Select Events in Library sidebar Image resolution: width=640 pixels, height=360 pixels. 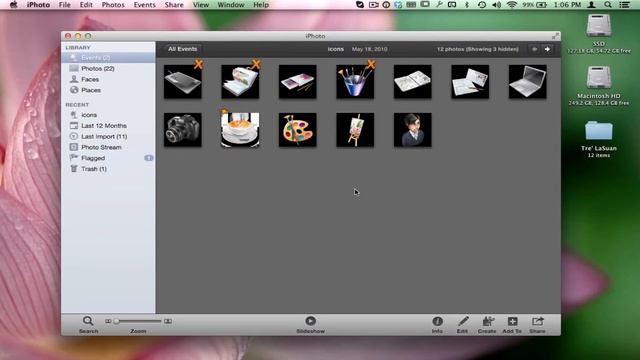(x=108, y=58)
